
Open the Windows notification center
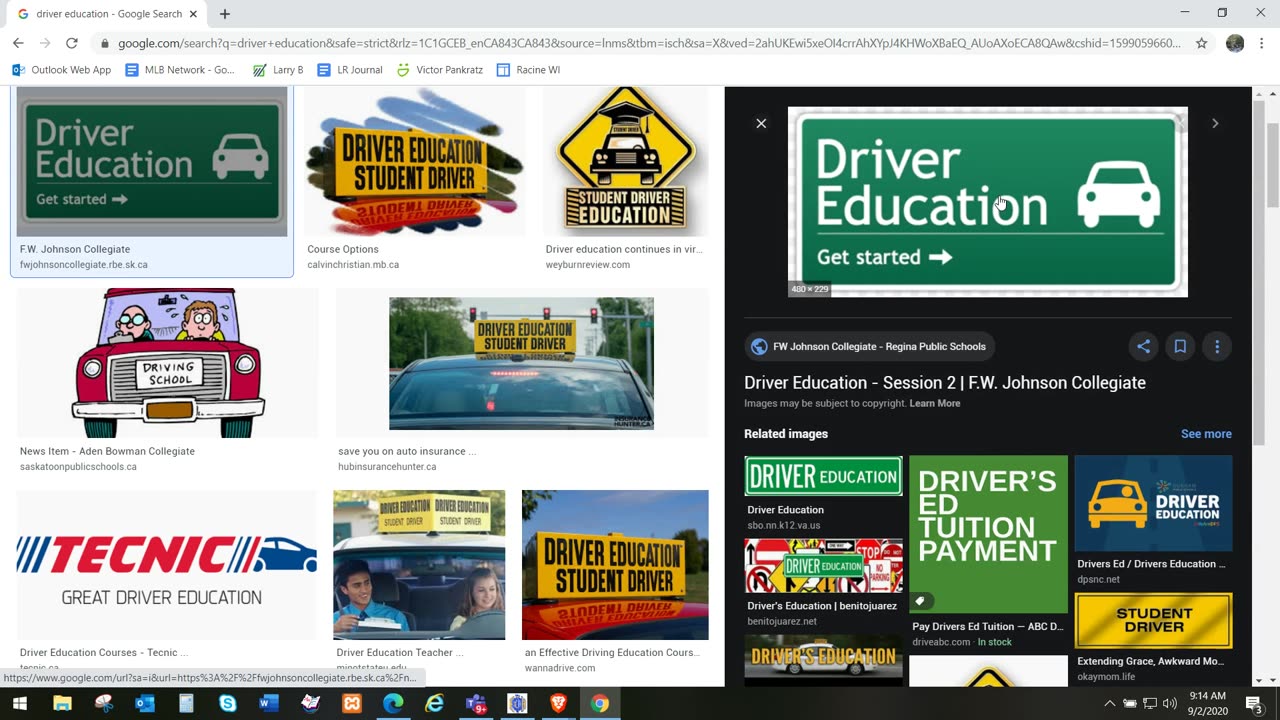pos(1254,703)
